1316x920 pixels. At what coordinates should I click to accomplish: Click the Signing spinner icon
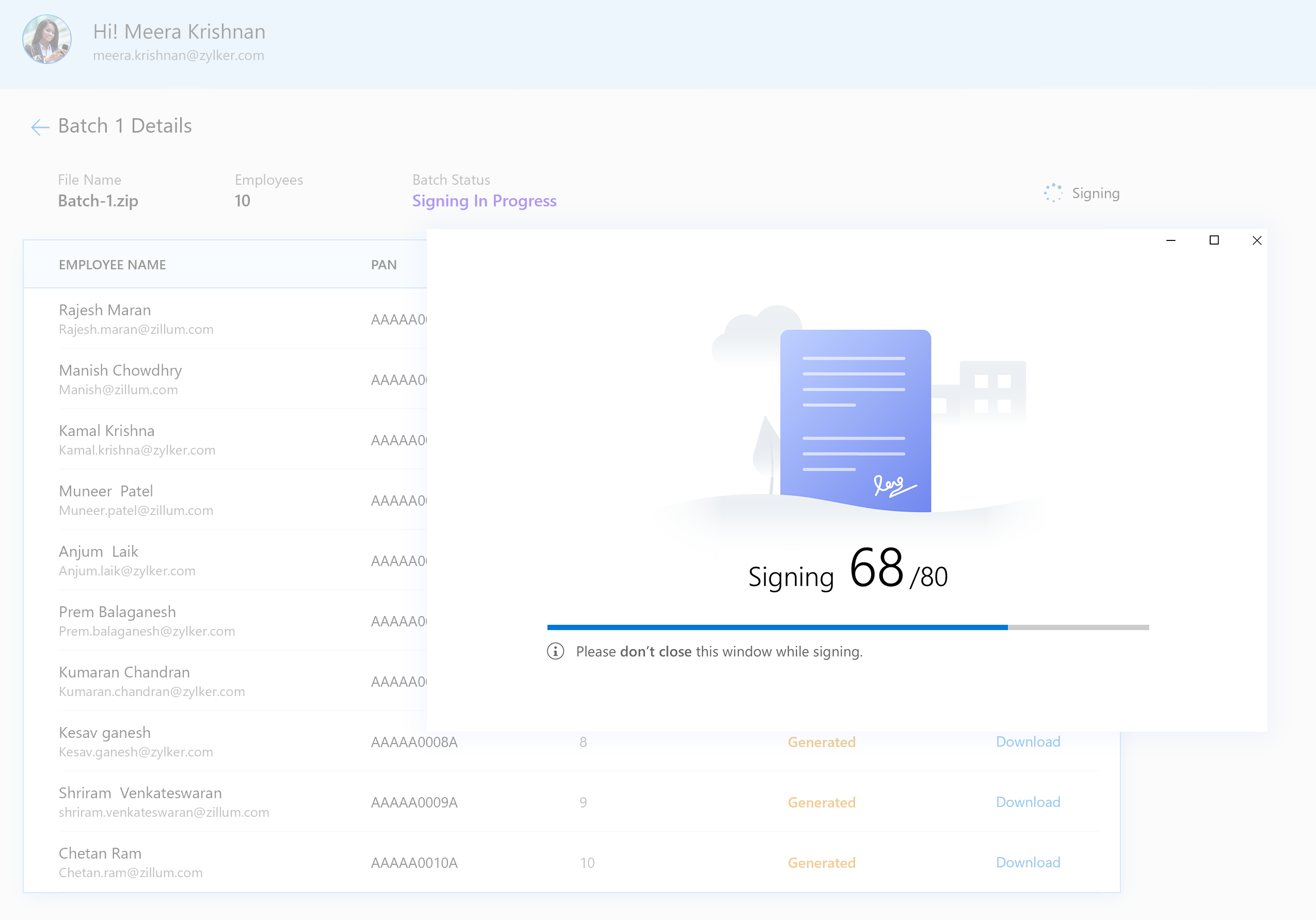[x=1053, y=193]
